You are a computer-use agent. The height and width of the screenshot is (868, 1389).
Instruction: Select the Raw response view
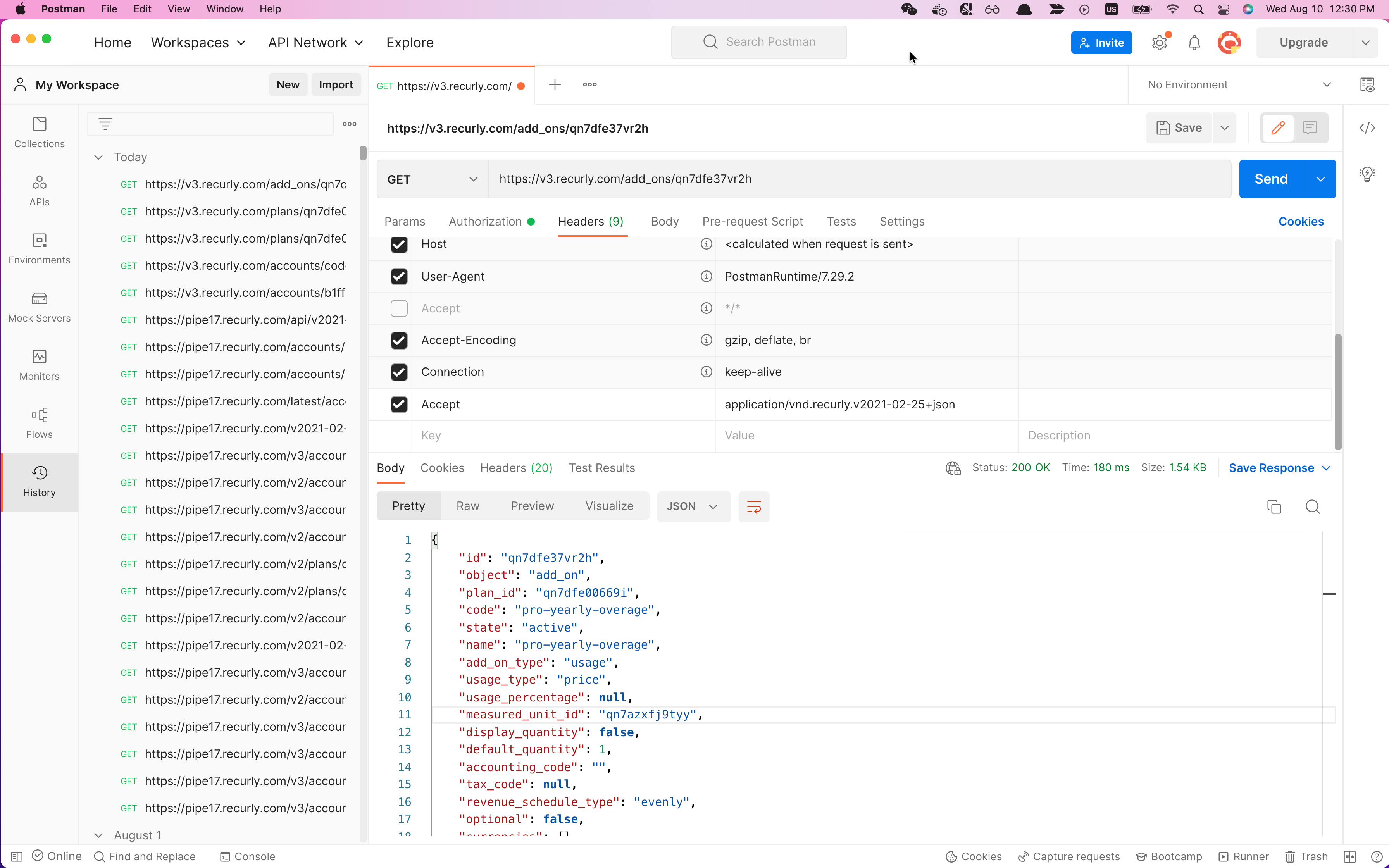click(x=467, y=506)
